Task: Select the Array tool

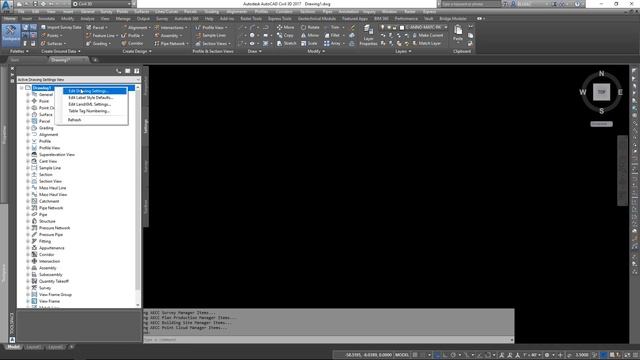Action: 332,43
